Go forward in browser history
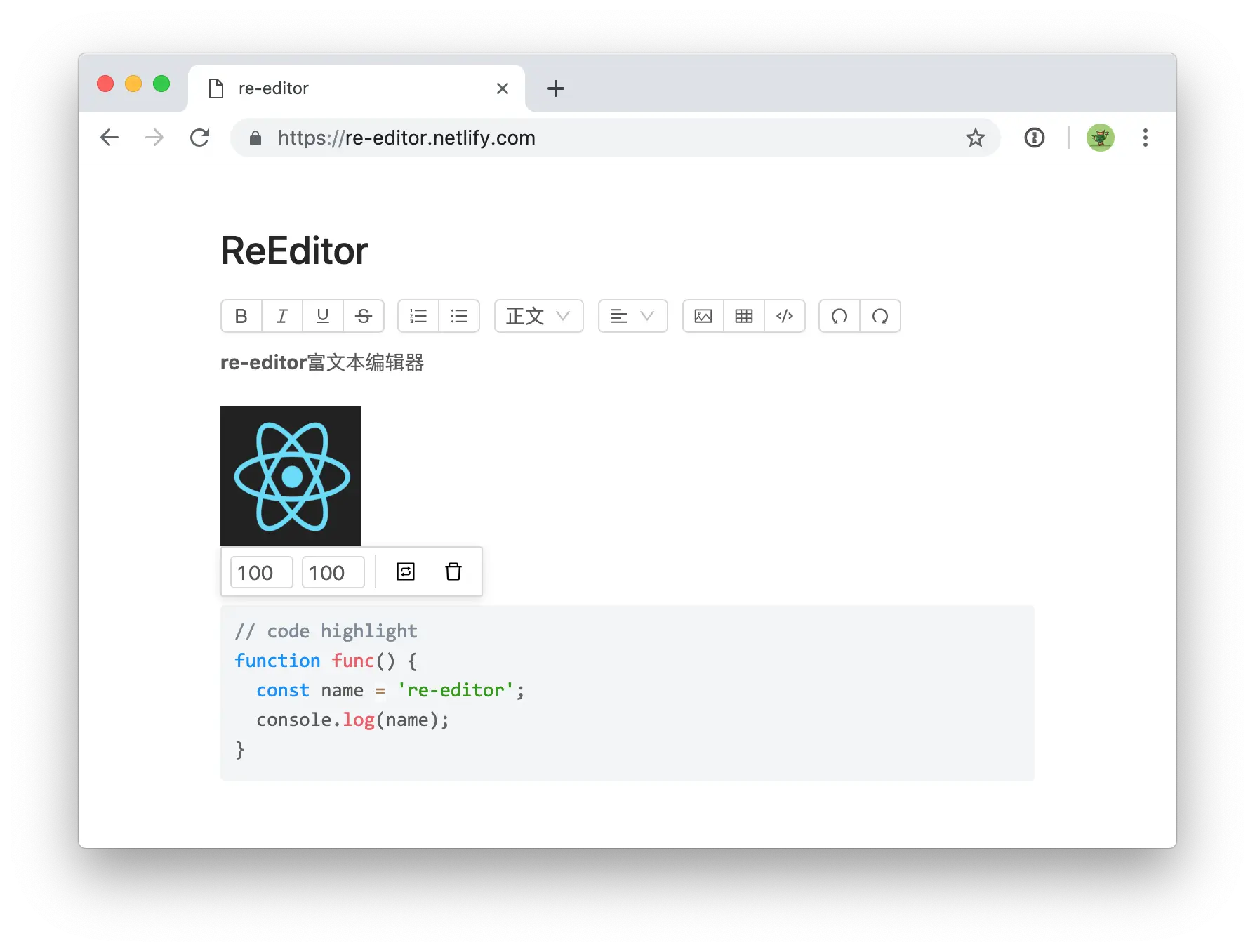 154,138
